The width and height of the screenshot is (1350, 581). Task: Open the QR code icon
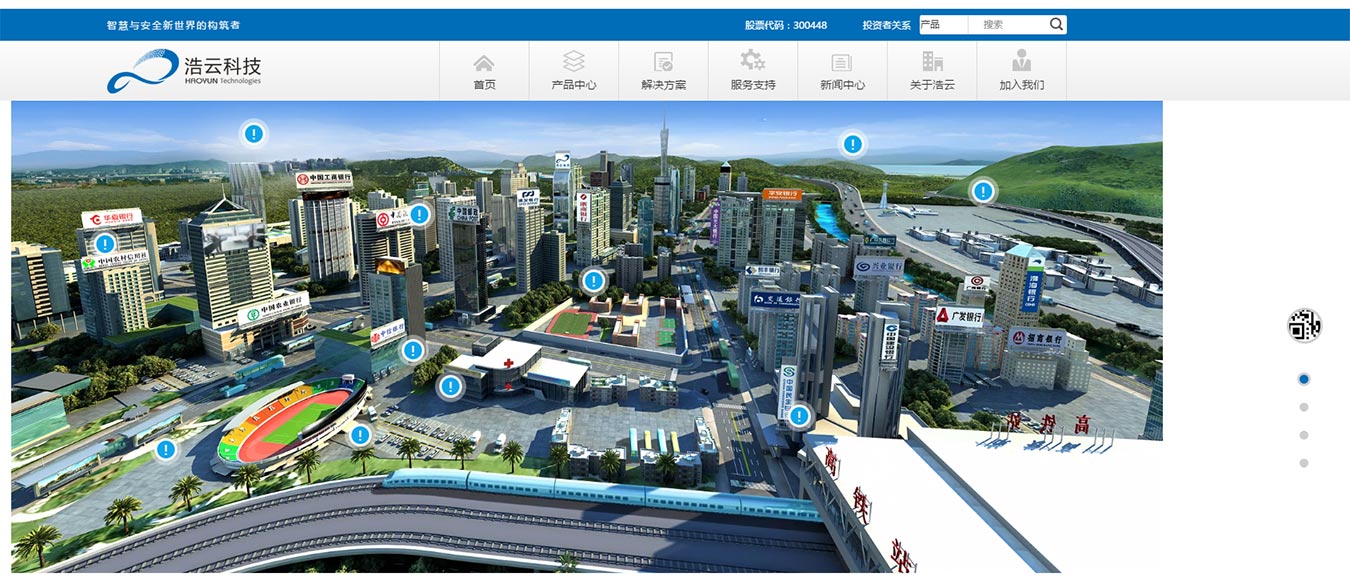click(1303, 326)
